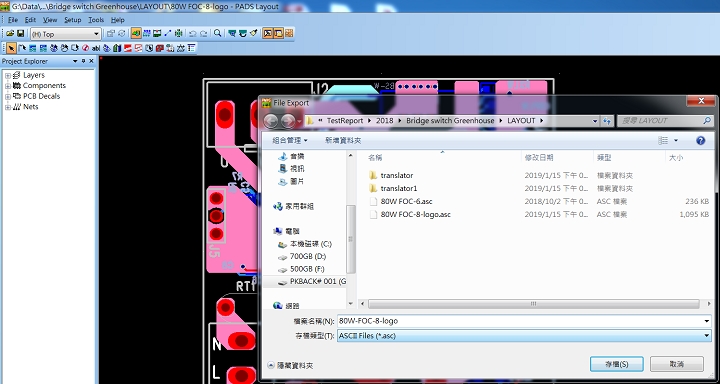Click the file list horizontal scrollbar

tap(534, 304)
